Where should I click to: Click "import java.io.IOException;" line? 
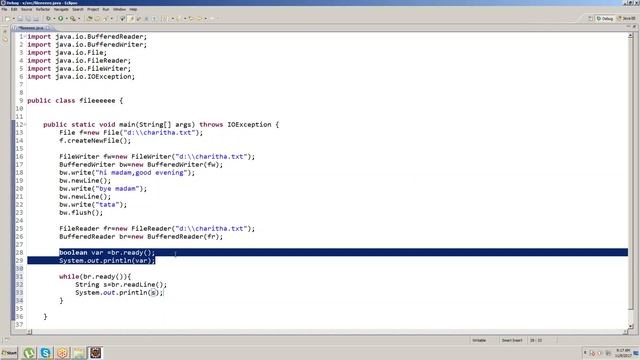(x=81, y=76)
